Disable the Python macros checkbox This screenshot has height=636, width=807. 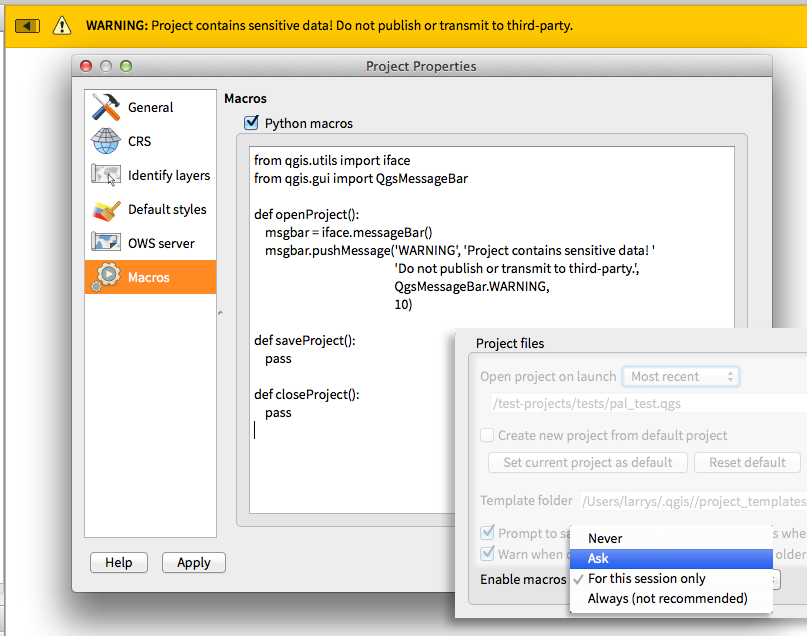(251, 123)
